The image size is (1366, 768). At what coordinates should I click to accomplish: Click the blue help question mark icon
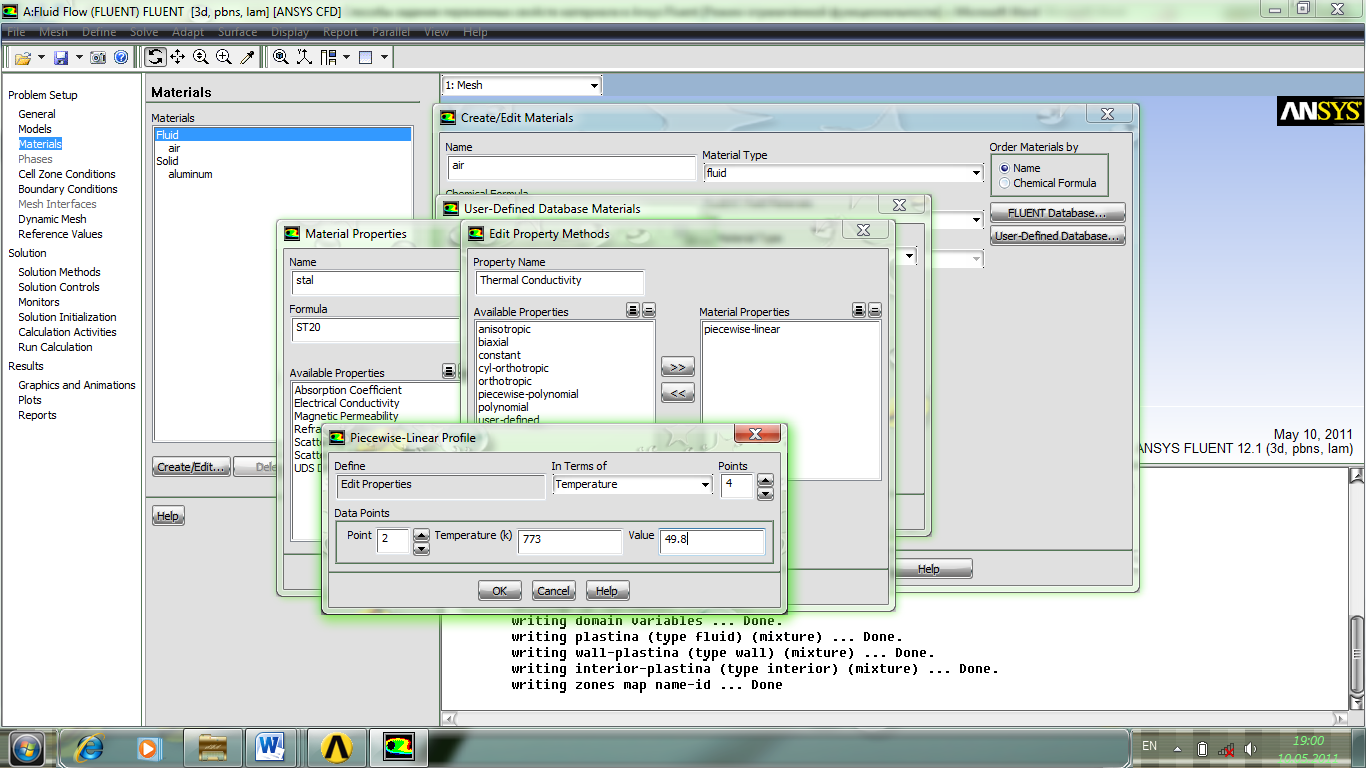click(121, 57)
